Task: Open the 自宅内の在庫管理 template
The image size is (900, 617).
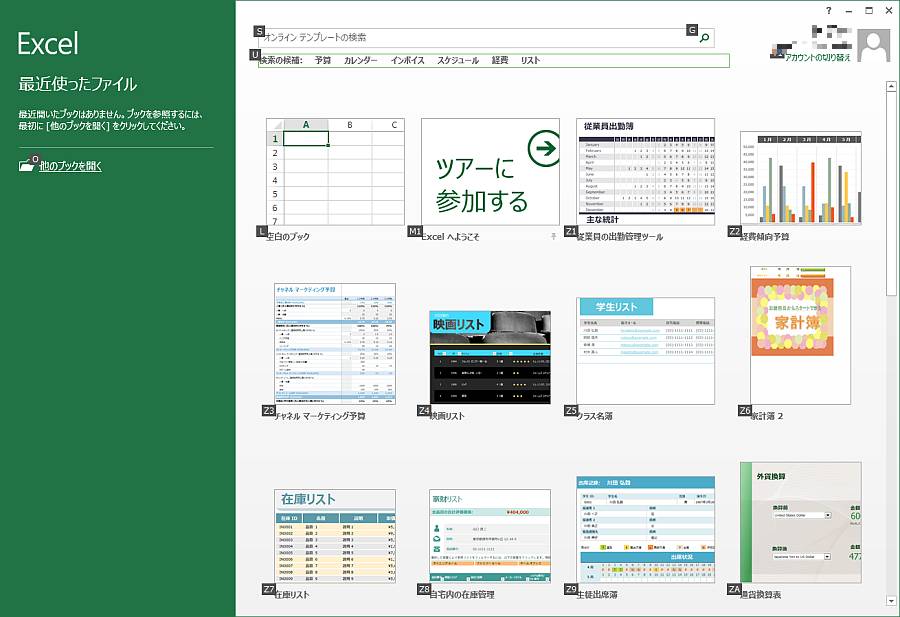Action: (490, 536)
